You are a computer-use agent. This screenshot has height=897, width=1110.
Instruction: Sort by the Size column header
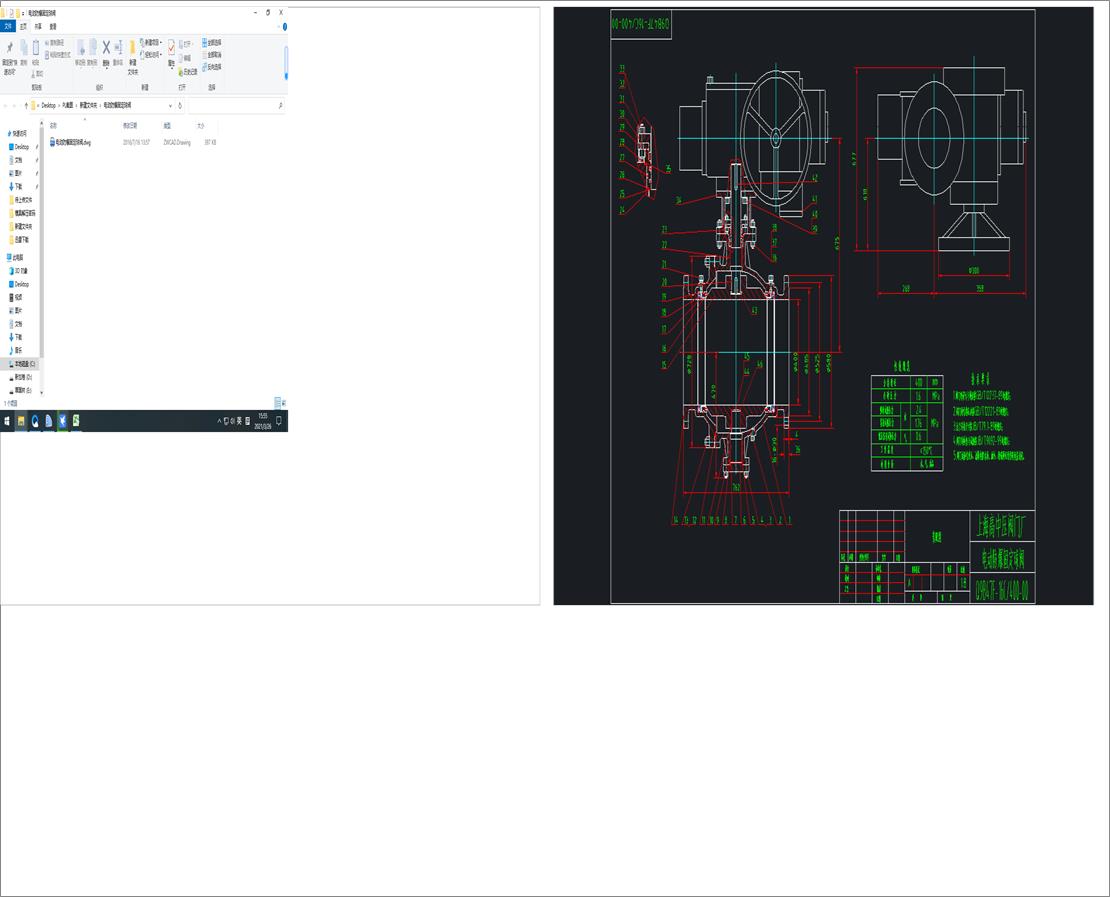pyautogui.click(x=200, y=125)
